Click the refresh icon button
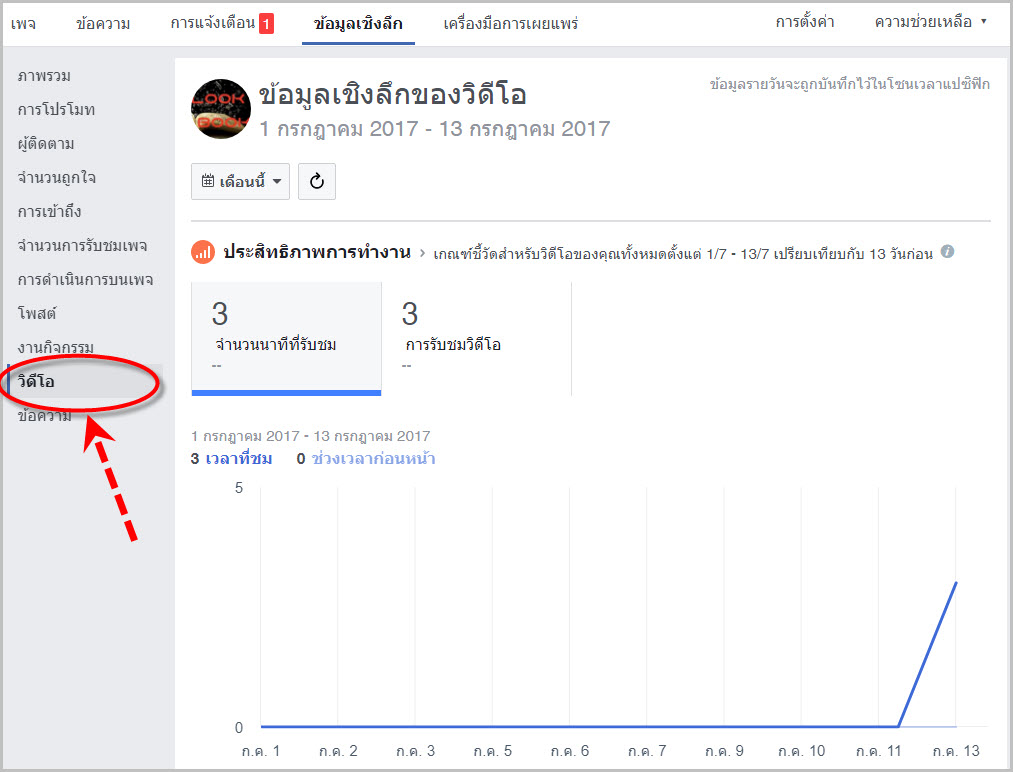Image resolution: width=1013 pixels, height=772 pixels. [x=317, y=182]
